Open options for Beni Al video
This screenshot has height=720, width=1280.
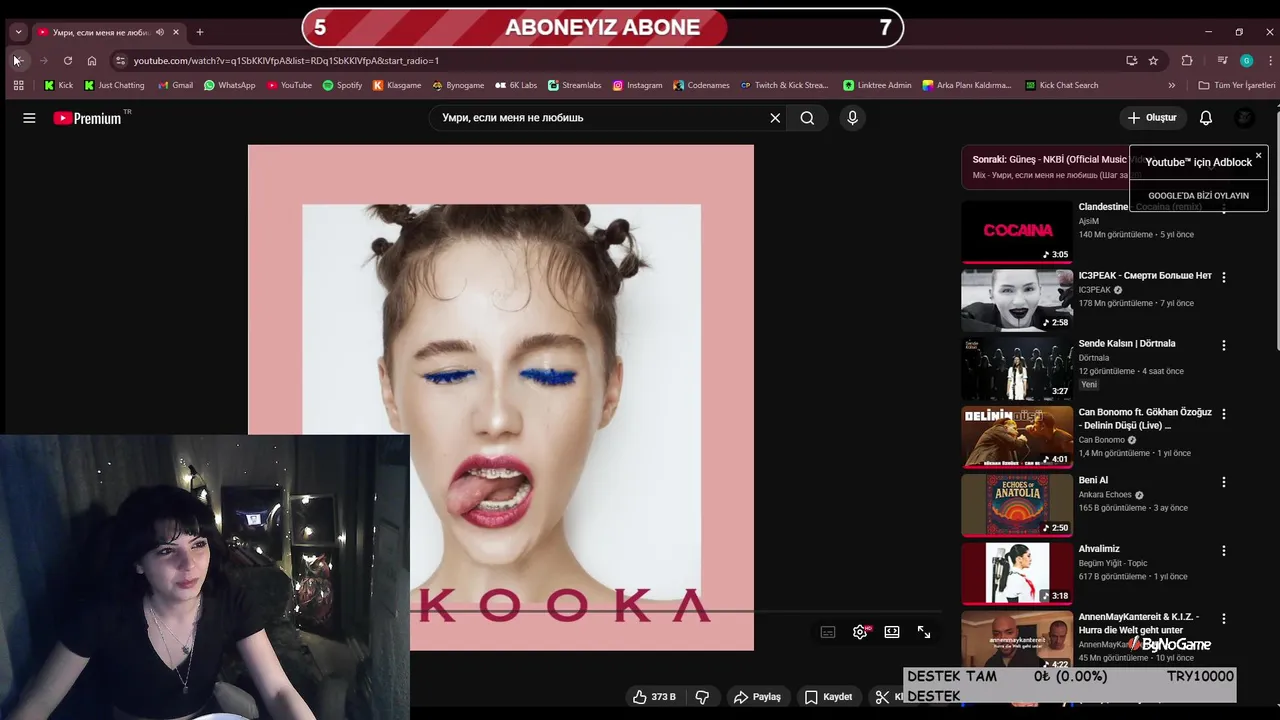[x=1223, y=482]
